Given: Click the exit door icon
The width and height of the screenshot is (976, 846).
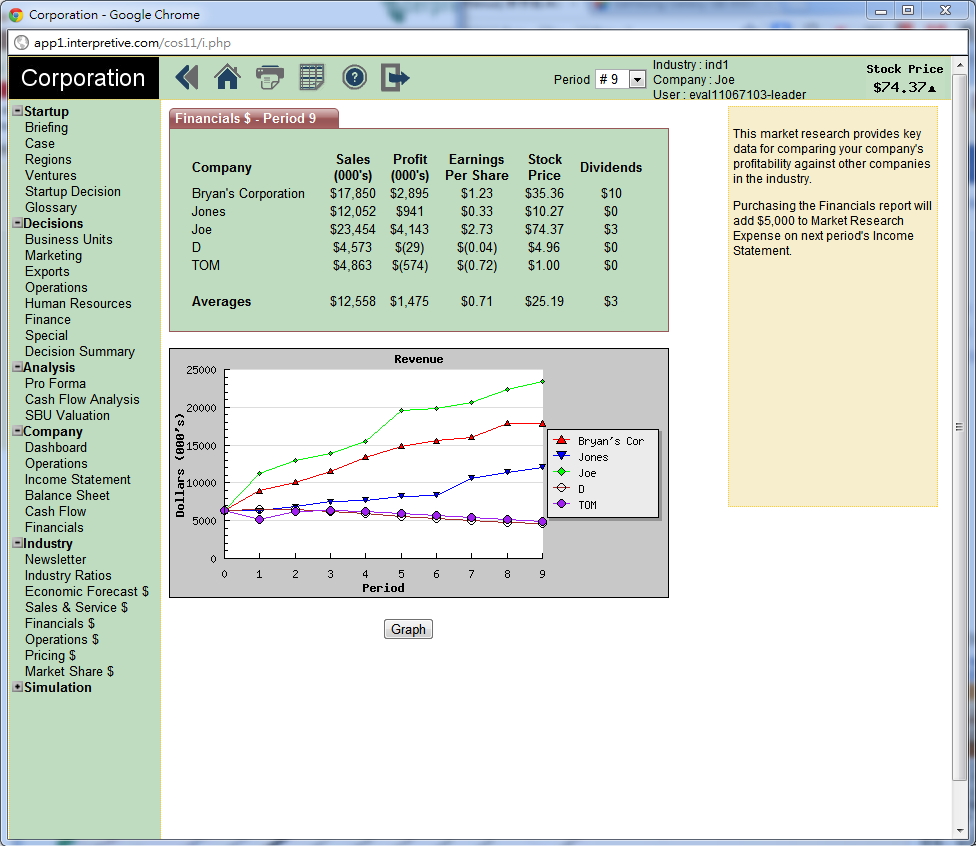Looking at the screenshot, I should (396, 77).
